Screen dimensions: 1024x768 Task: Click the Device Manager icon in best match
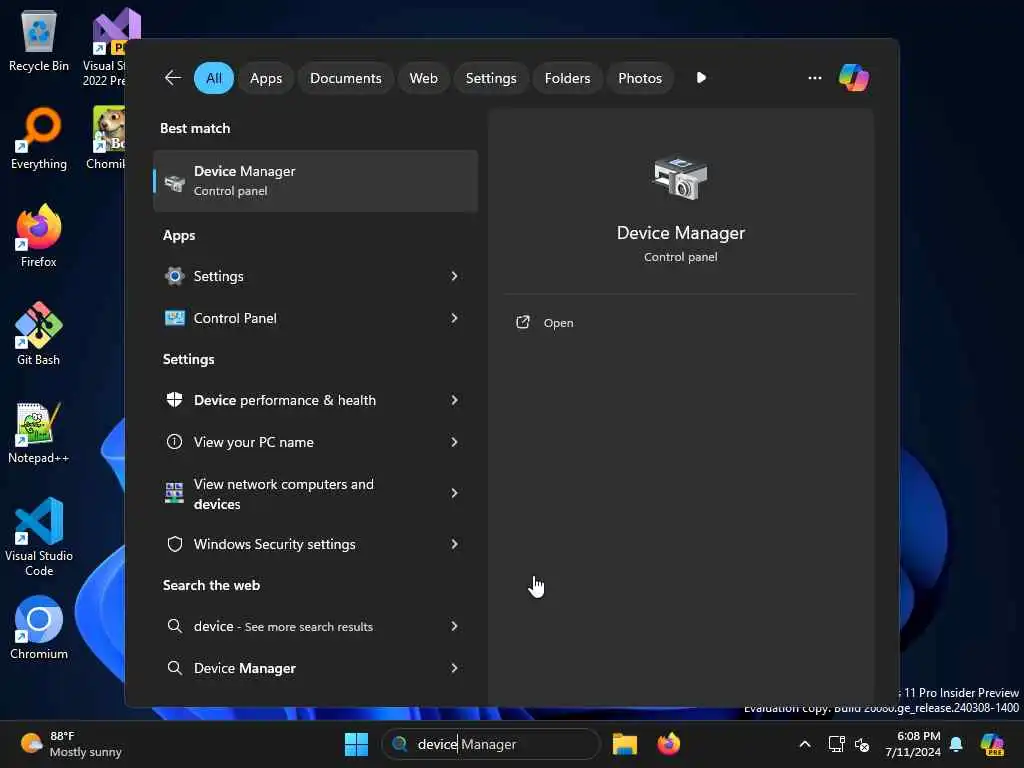coord(174,182)
